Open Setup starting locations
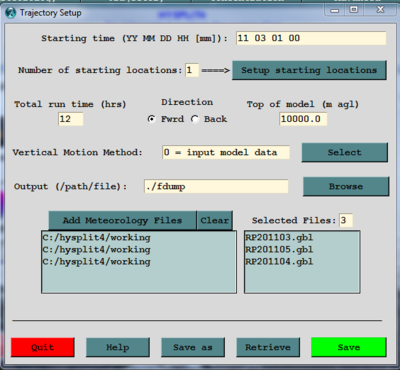The height and width of the screenshot is (370, 400). [309, 70]
